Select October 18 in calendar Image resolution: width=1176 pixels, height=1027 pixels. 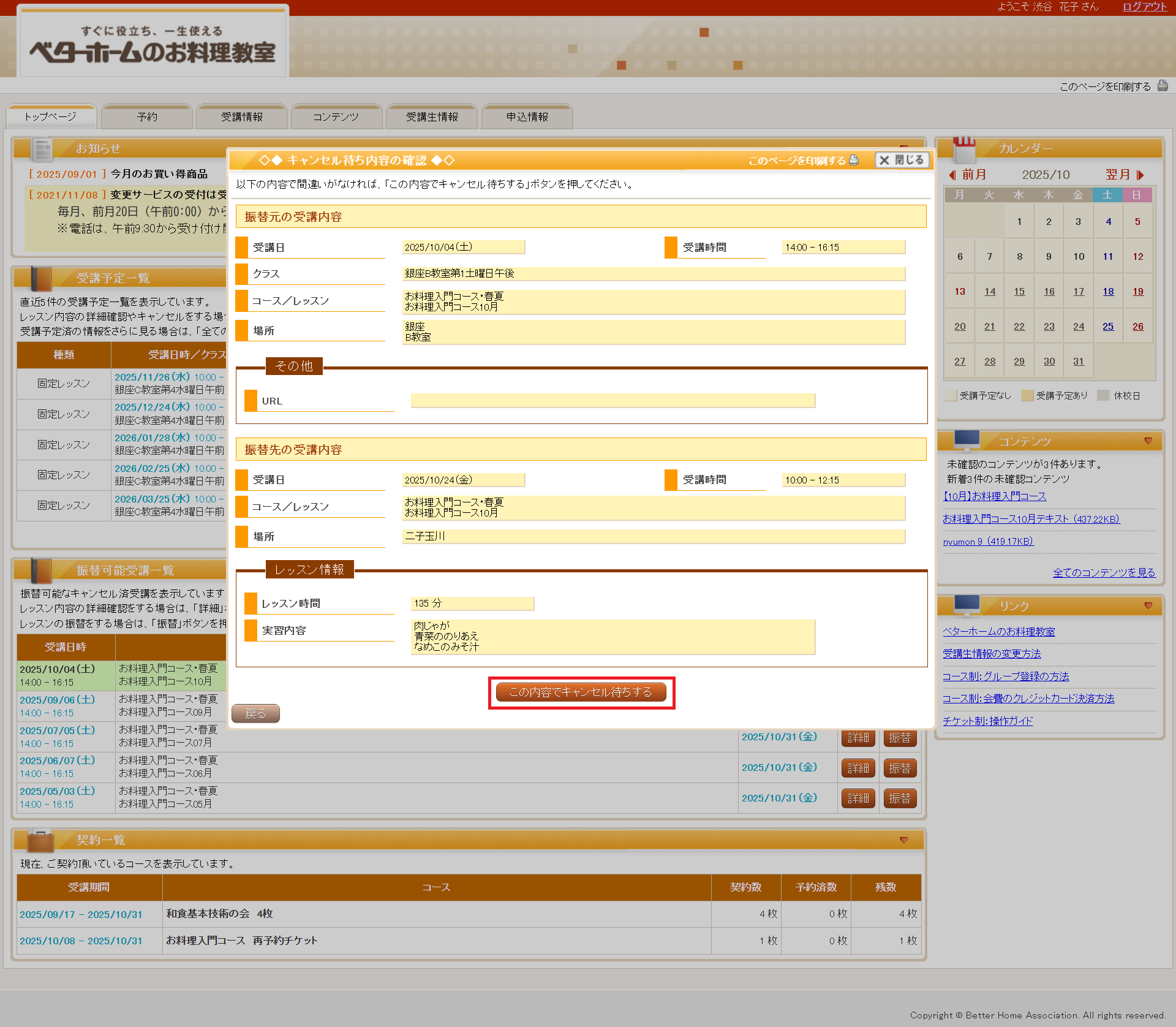[x=1108, y=292]
